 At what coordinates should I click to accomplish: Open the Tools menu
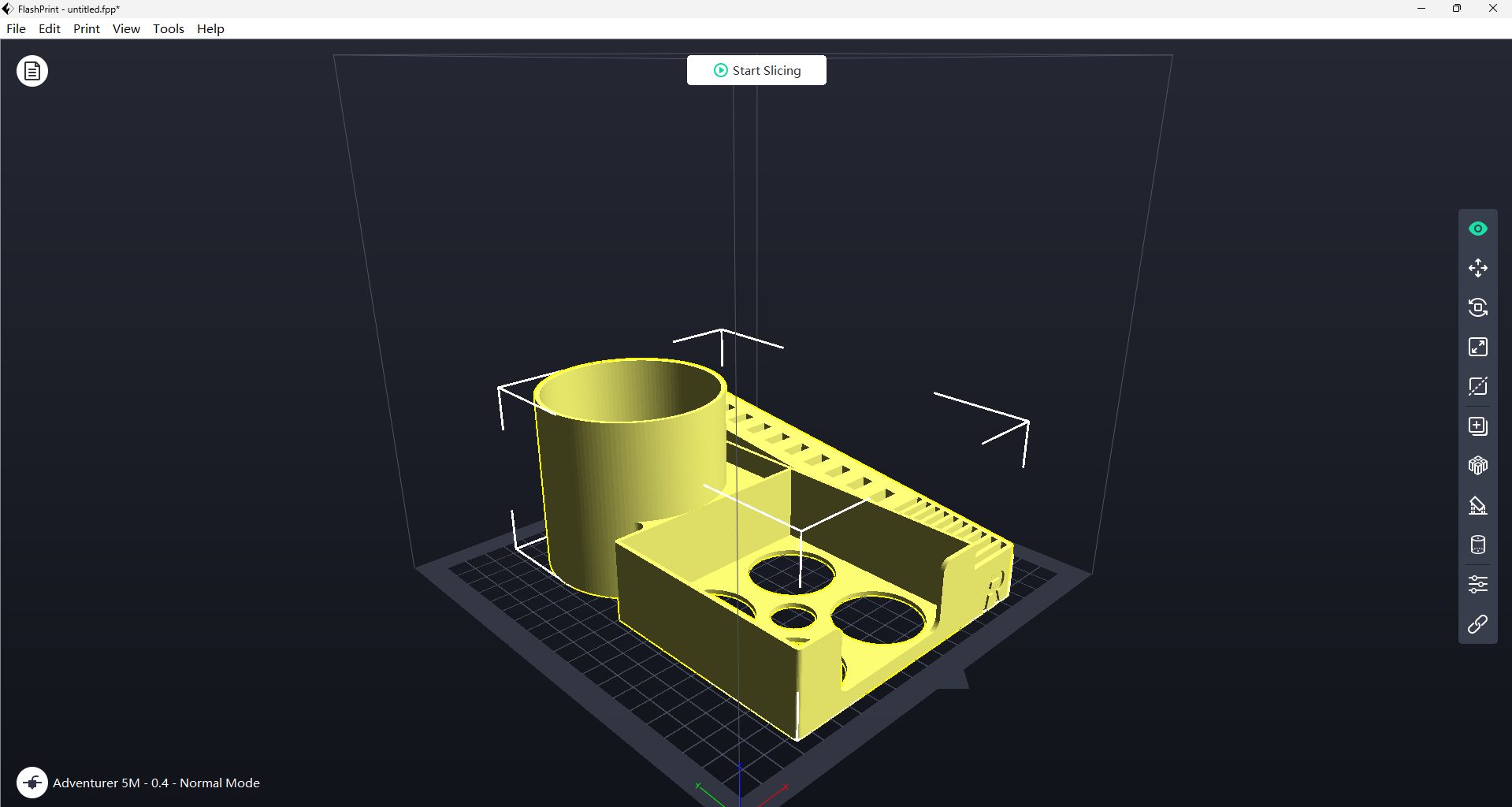[169, 28]
